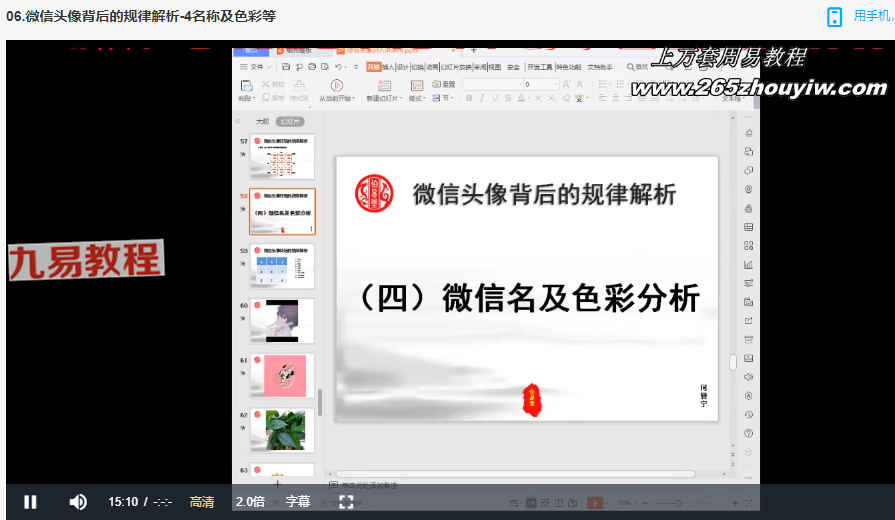The width and height of the screenshot is (895, 520).
Task: Select slide 57 thumbnail
Action: point(282,157)
